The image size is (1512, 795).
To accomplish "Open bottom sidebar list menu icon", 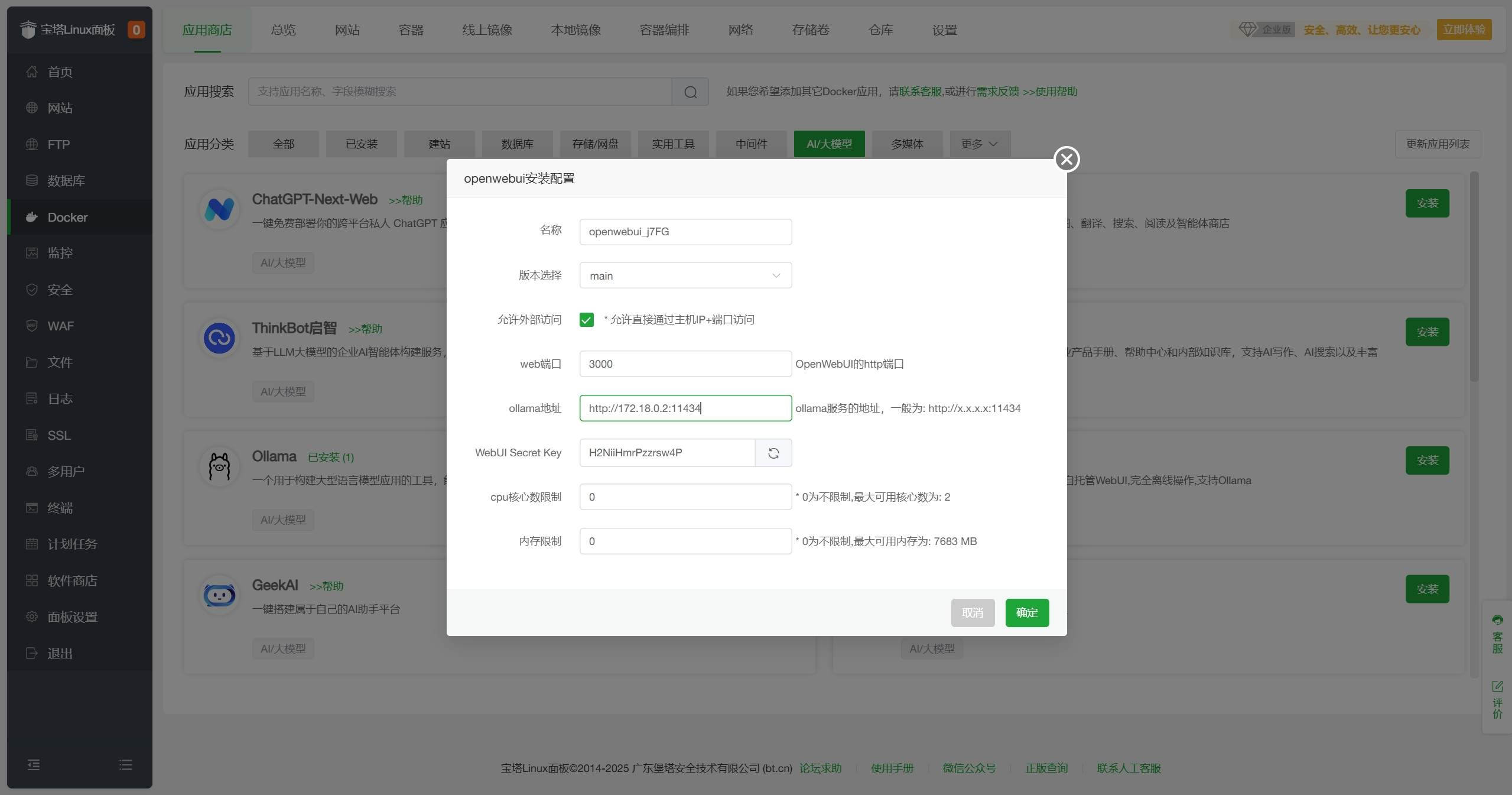I will [x=125, y=765].
